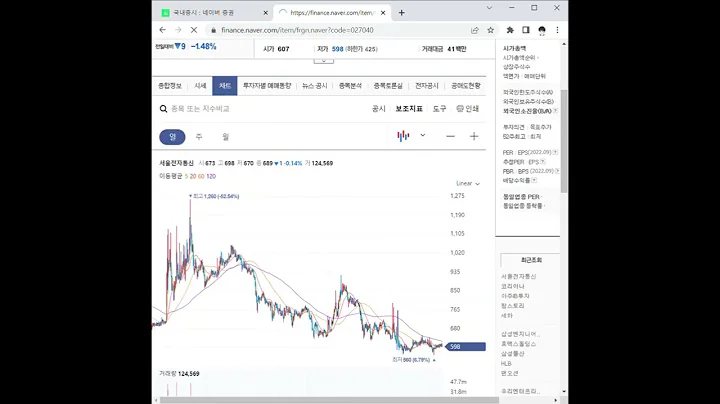
Task: Share this page via address bar icon
Action: pos(475,30)
